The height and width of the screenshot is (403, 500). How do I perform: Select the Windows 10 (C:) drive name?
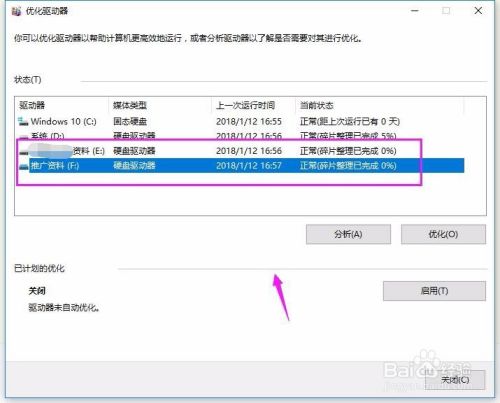pyautogui.click(x=64, y=122)
